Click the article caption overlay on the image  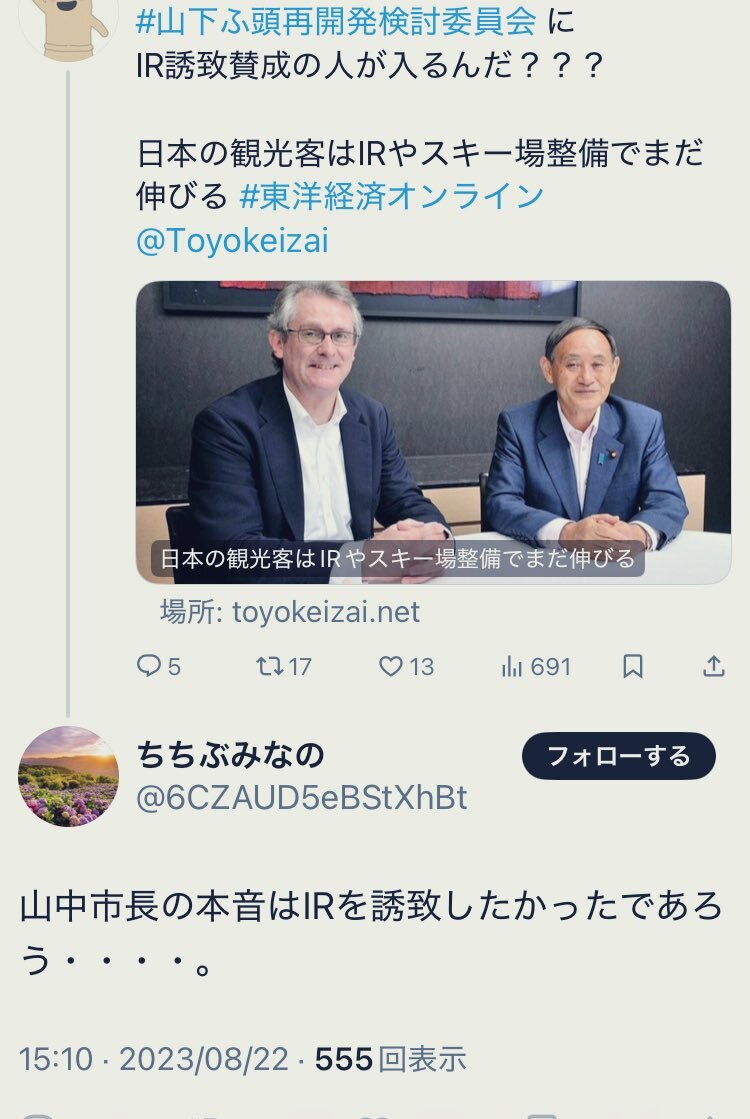(397, 558)
